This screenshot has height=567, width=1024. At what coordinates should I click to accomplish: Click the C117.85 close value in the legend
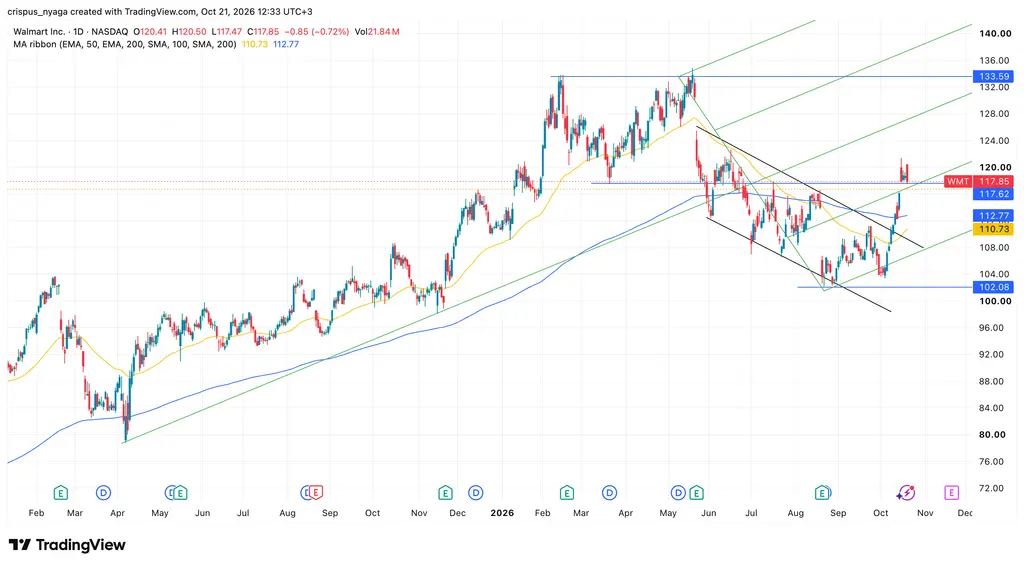click(263, 31)
